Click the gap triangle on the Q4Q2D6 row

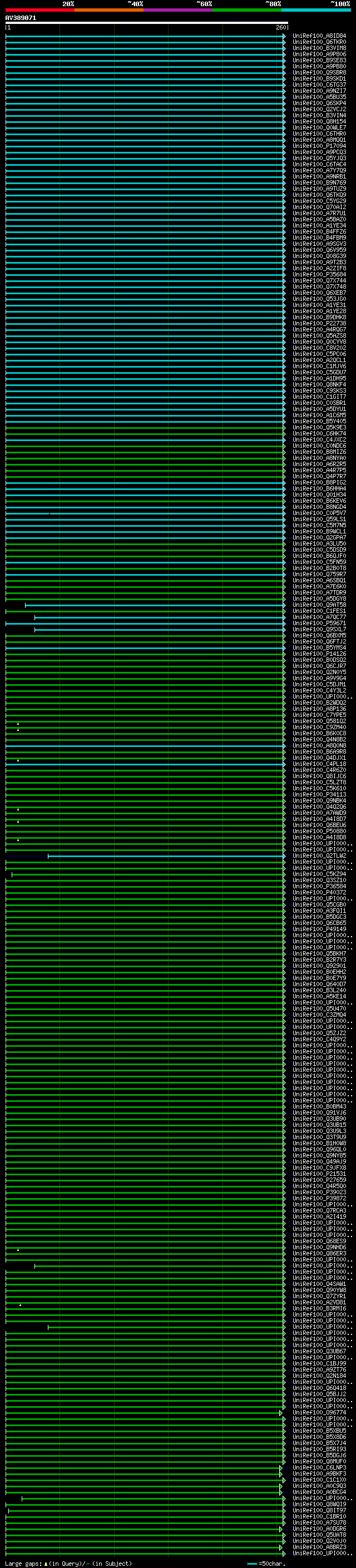click(x=18, y=809)
